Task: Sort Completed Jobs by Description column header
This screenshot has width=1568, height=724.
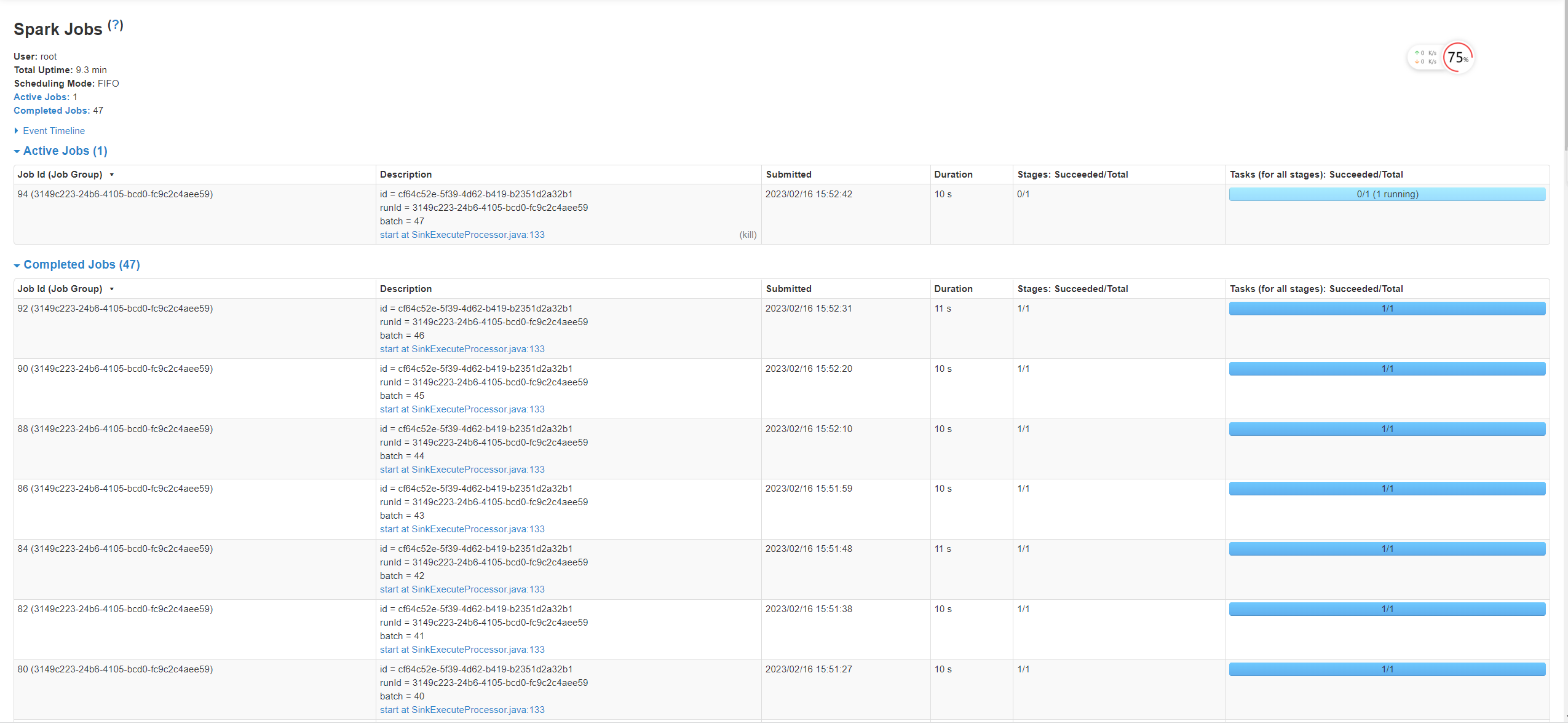Action: click(405, 289)
